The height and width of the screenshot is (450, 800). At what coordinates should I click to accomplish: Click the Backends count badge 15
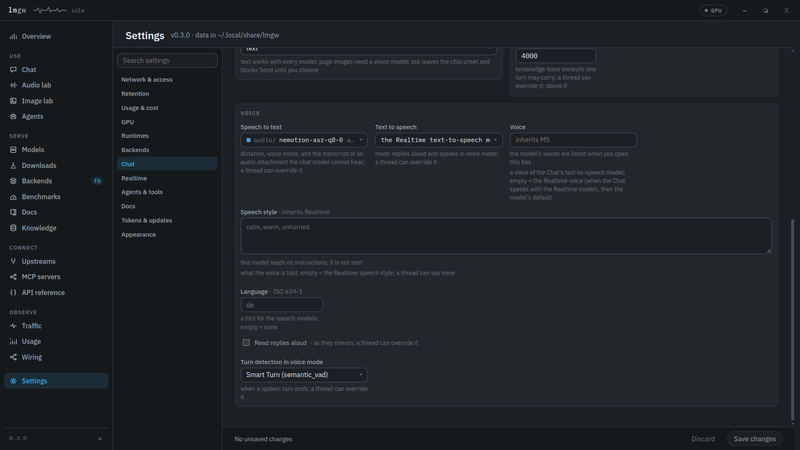coord(97,181)
